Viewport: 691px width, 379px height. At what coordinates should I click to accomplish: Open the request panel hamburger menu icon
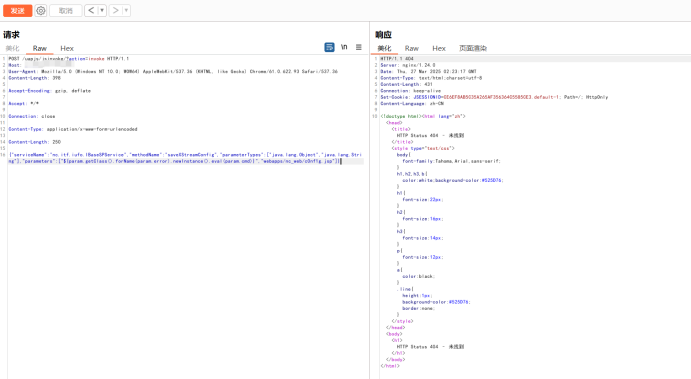359,47
